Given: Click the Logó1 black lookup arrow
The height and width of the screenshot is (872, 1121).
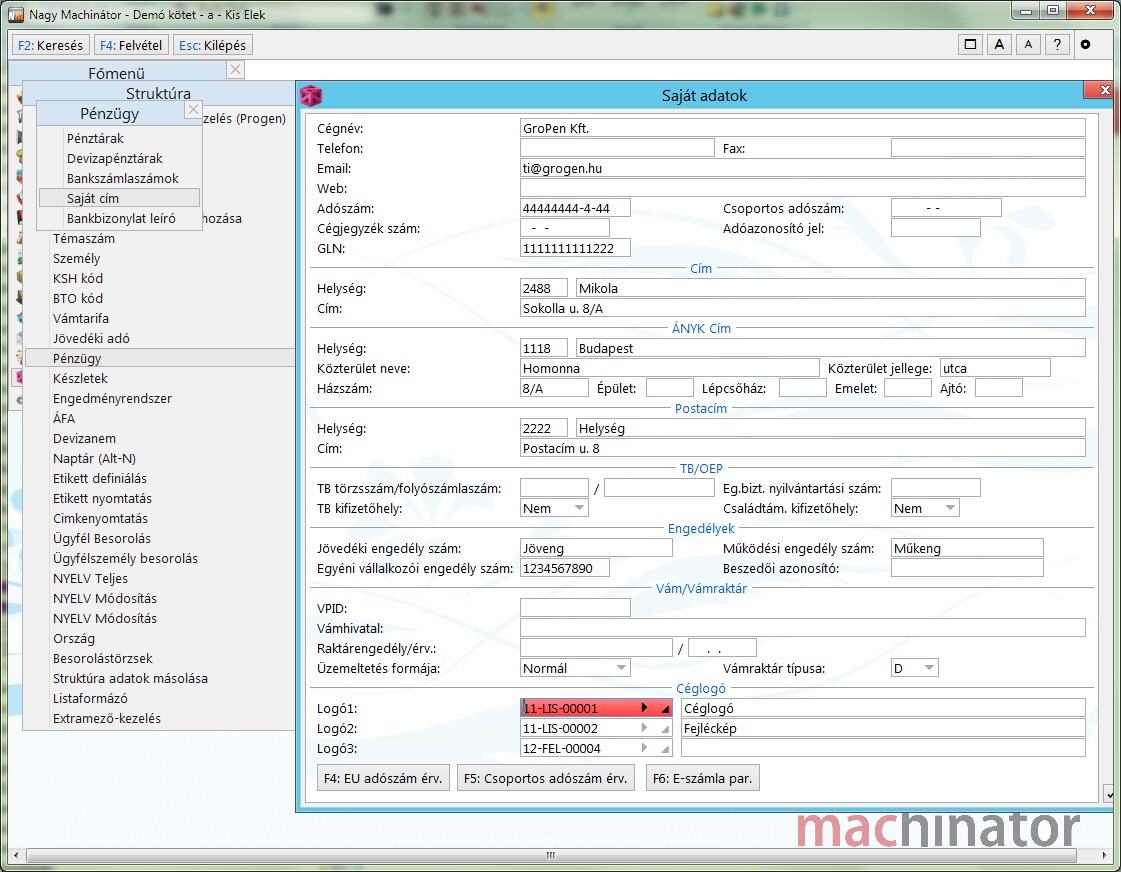Looking at the screenshot, I should [645, 708].
